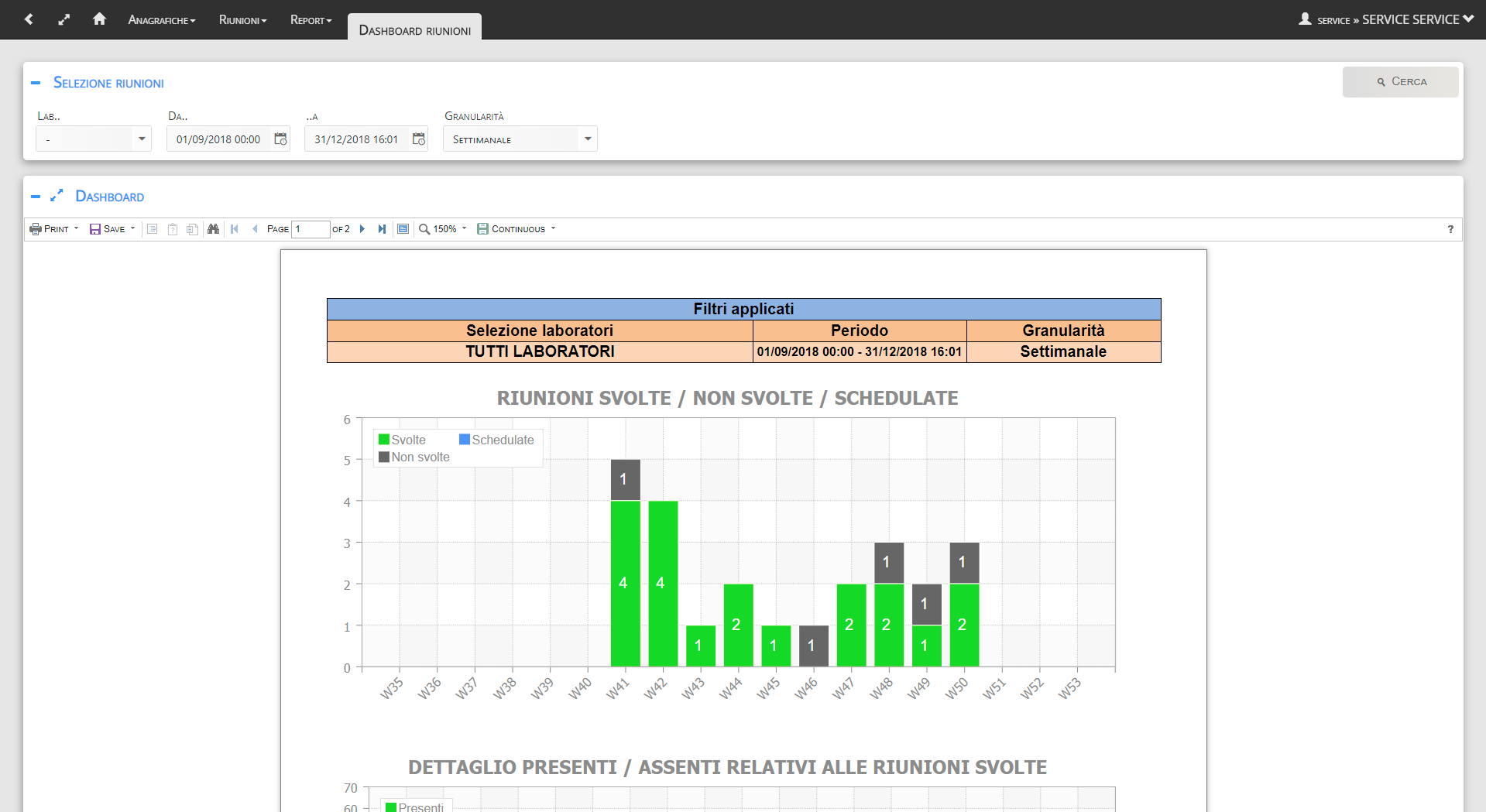Click the green W43 bar labeled 1
The height and width of the screenshot is (812, 1486).
pos(701,646)
